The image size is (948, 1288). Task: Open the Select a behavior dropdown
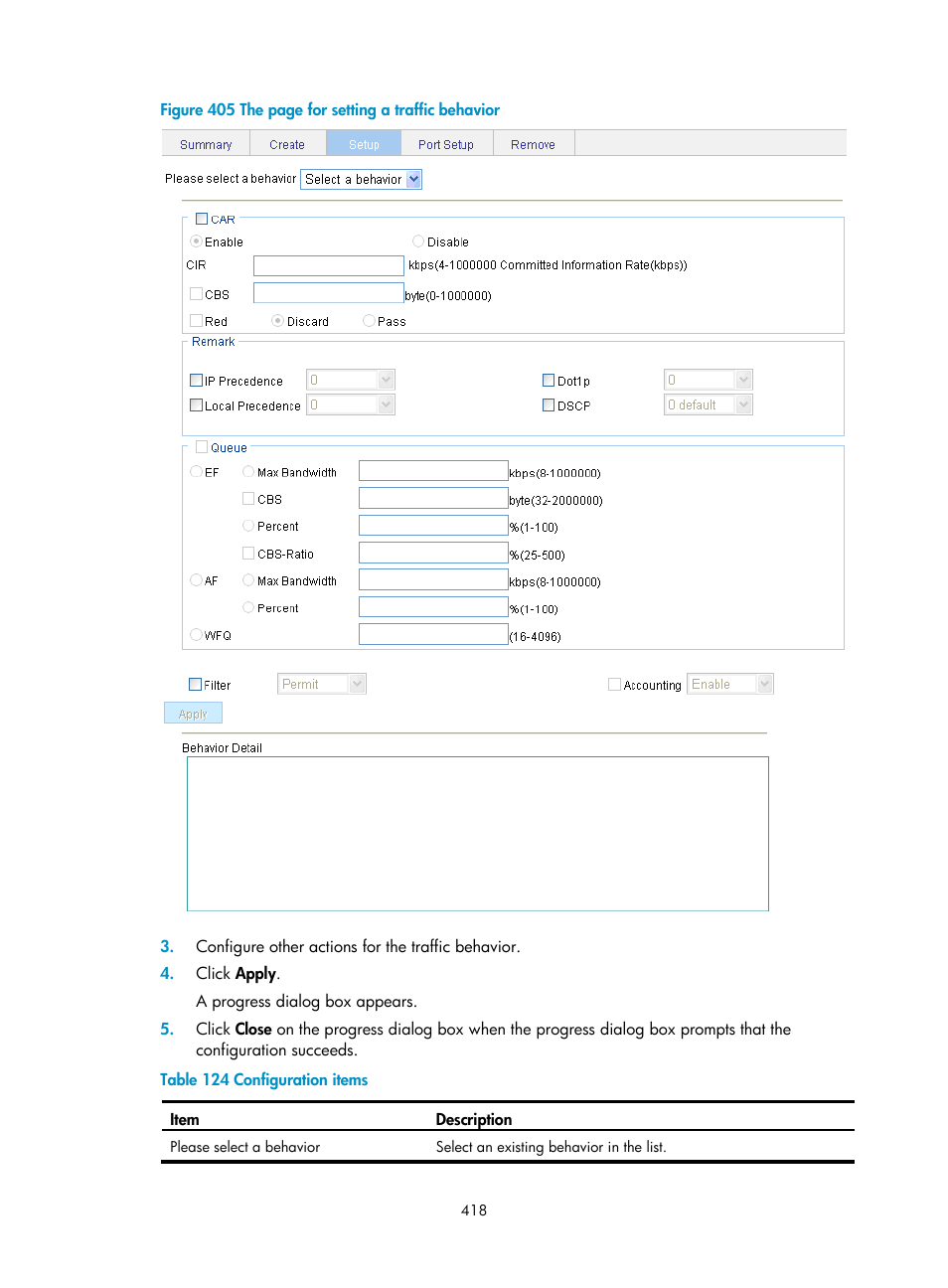pos(362,179)
